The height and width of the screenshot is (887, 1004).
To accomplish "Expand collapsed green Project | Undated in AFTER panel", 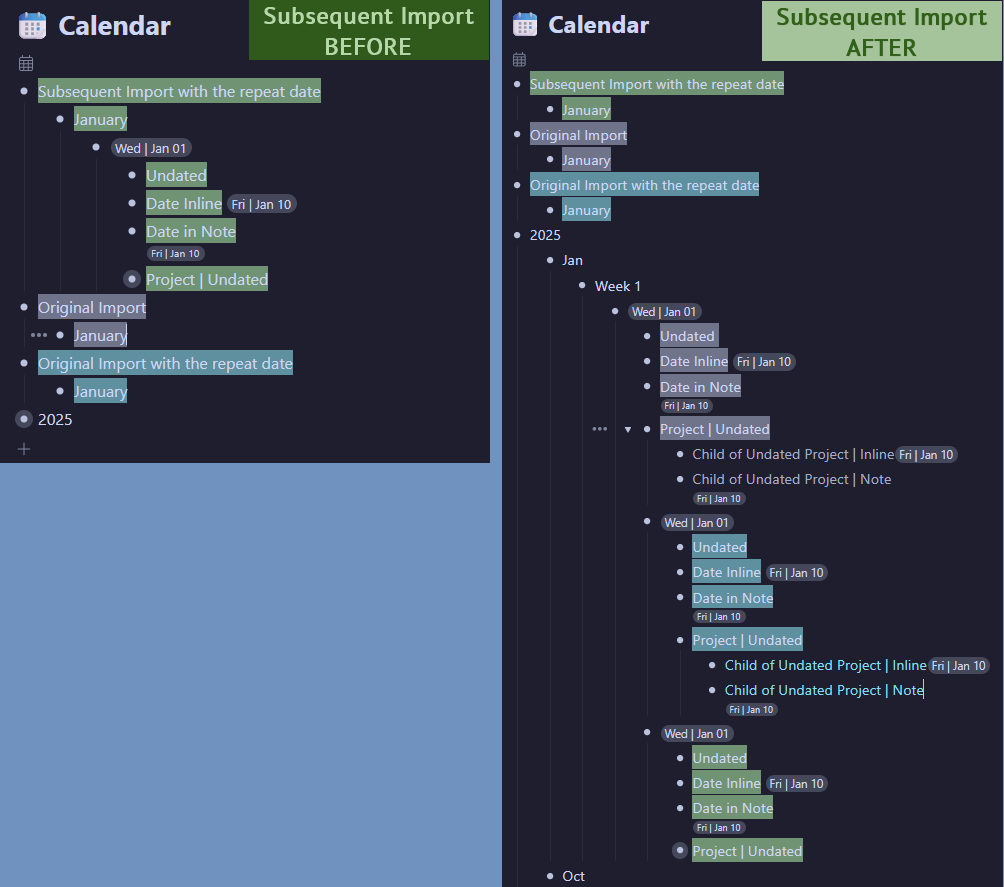I will click(x=680, y=851).
